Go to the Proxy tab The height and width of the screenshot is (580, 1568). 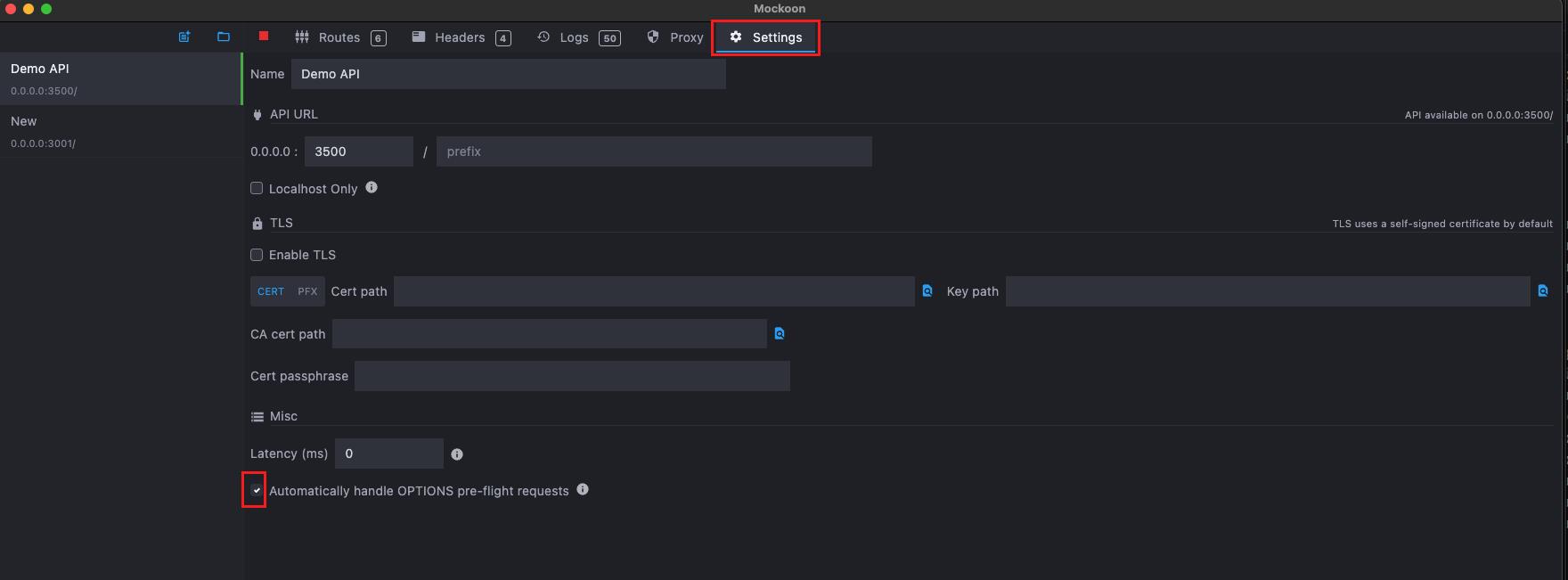pos(674,37)
